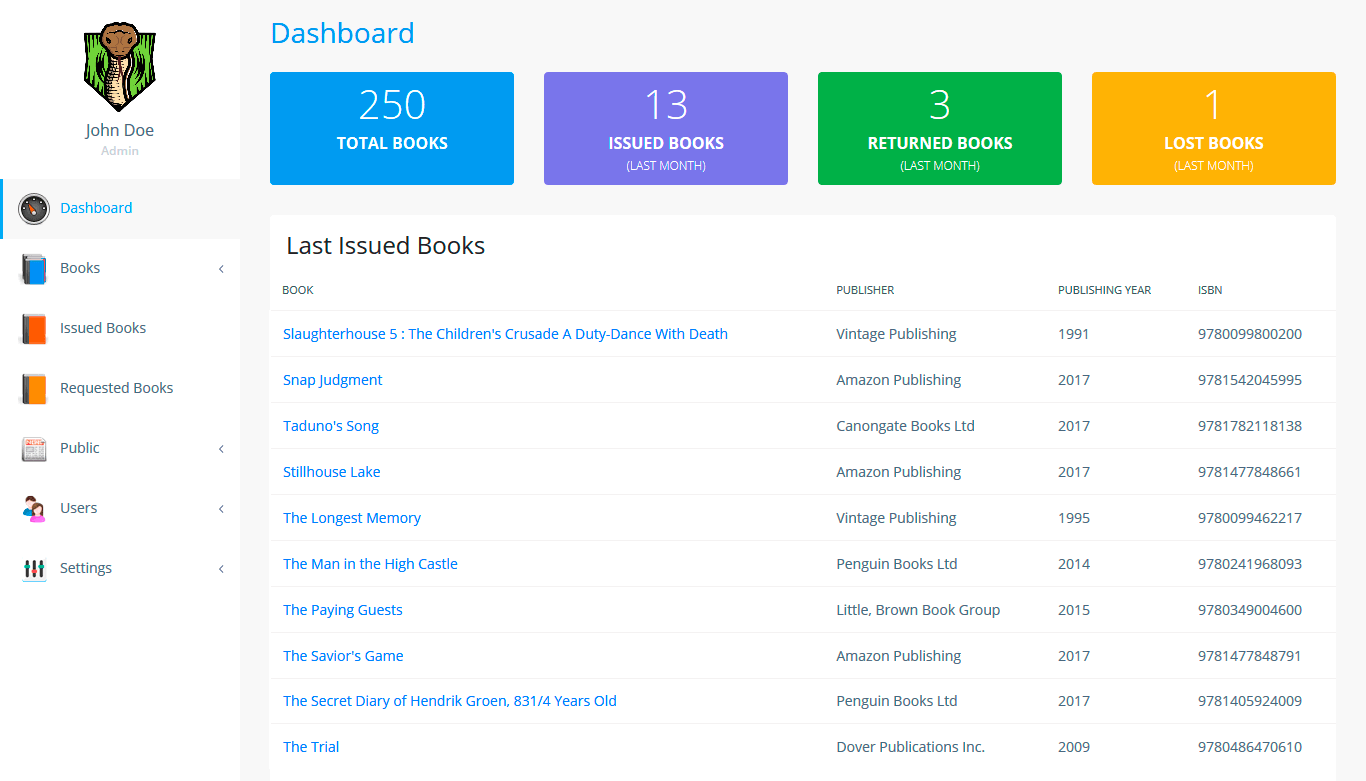Image resolution: width=1366 pixels, height=781 pixels.
Task: Click the Users people icon
Action: (34, 509)
